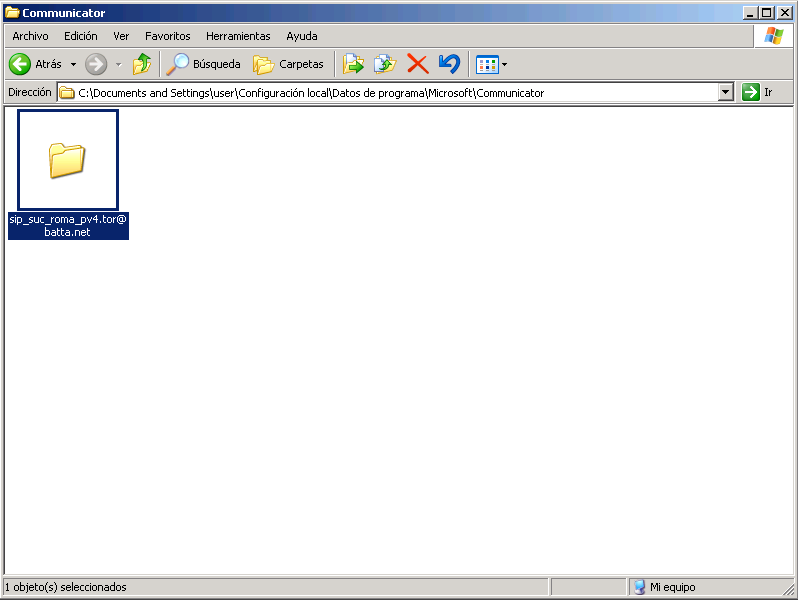Screen dimensions: 798x600
Task: Click the sip_suc_roma_pv4.tor@batta.net folder name label
Action: 68,225
